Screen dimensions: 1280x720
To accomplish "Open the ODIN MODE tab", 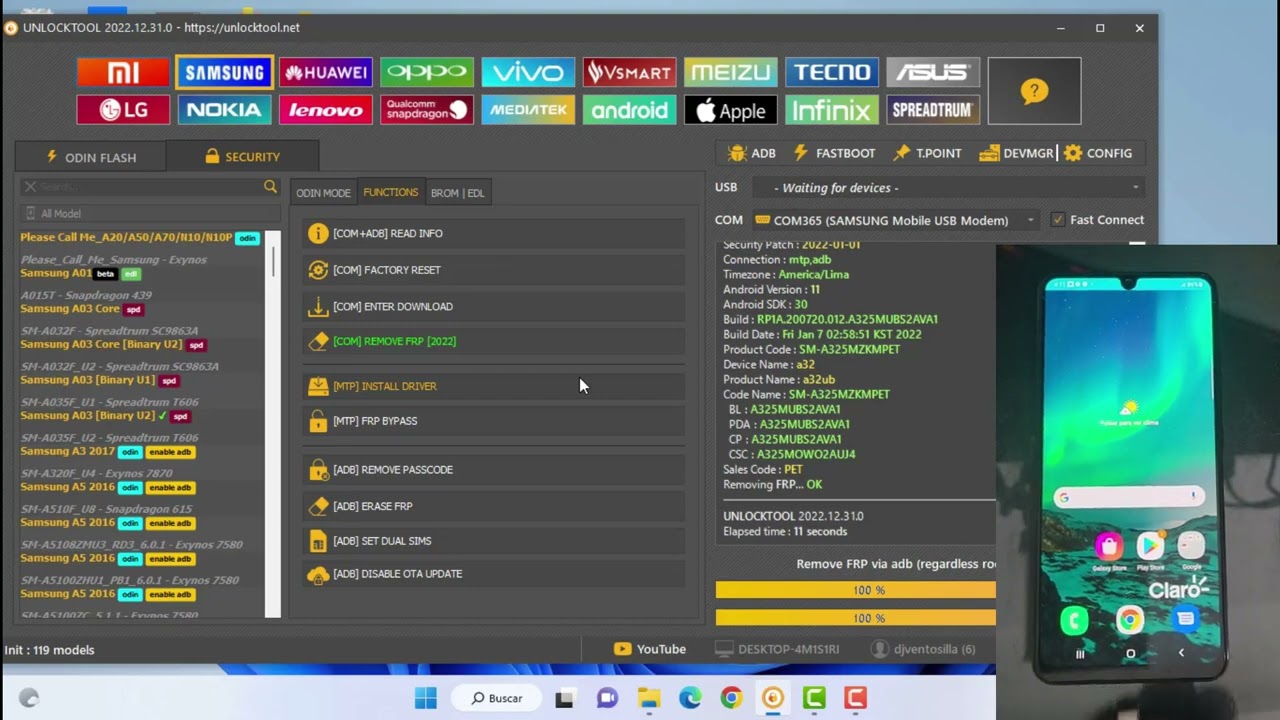I will tap(323, 193).
